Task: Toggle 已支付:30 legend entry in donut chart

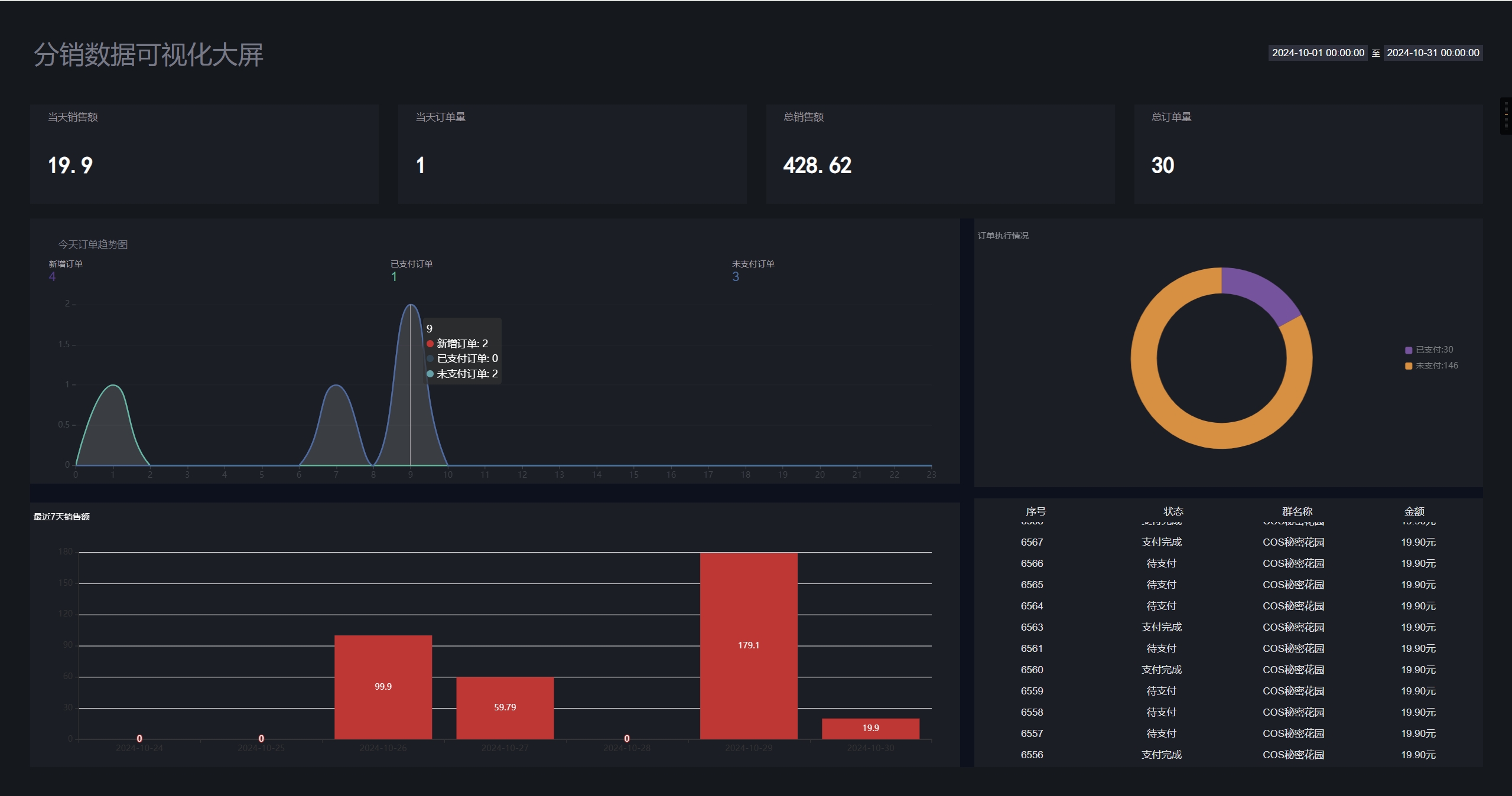Action: pos(1434,350)
